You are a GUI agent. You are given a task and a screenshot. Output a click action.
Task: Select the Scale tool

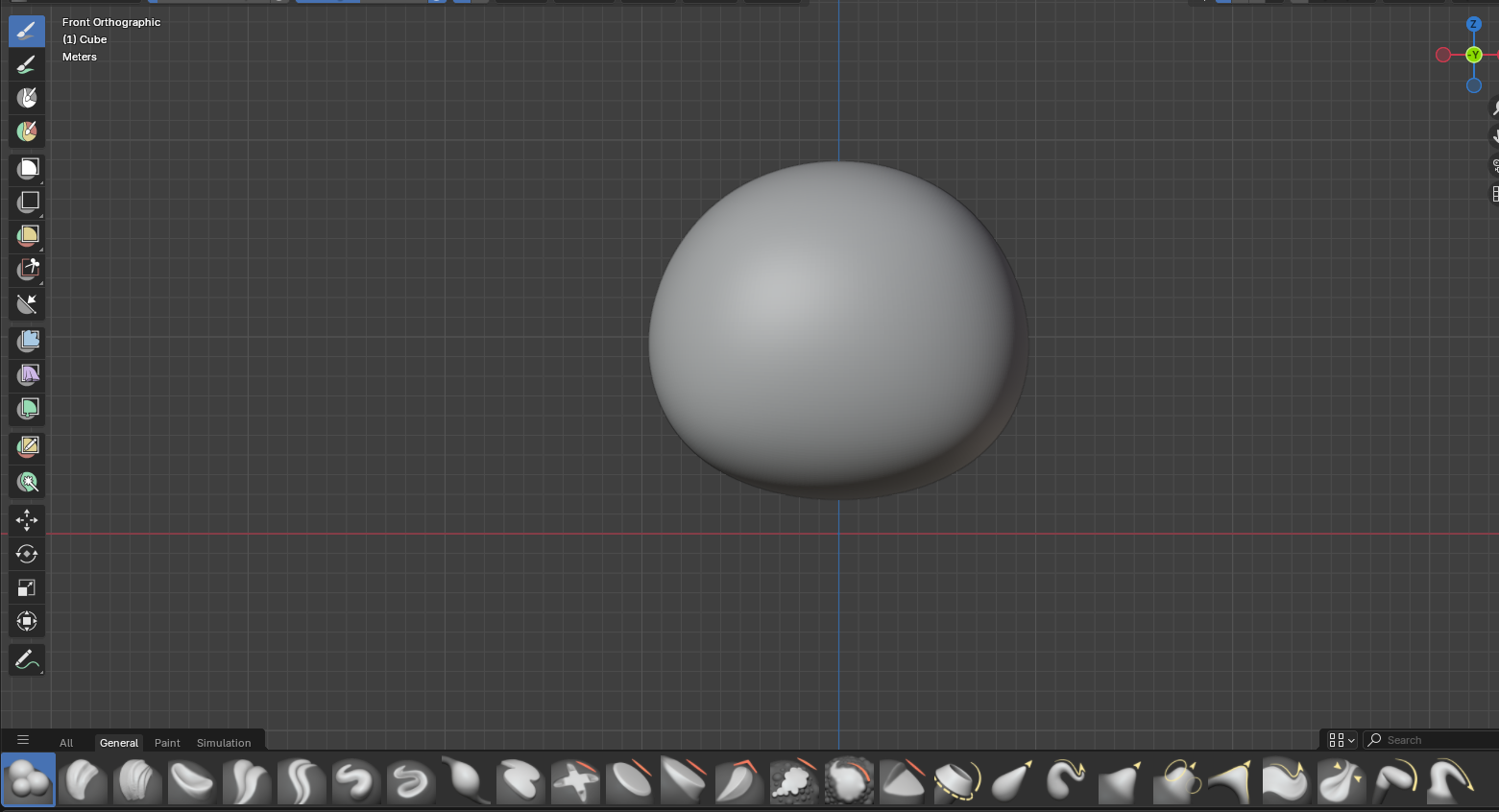pos(26,586)
